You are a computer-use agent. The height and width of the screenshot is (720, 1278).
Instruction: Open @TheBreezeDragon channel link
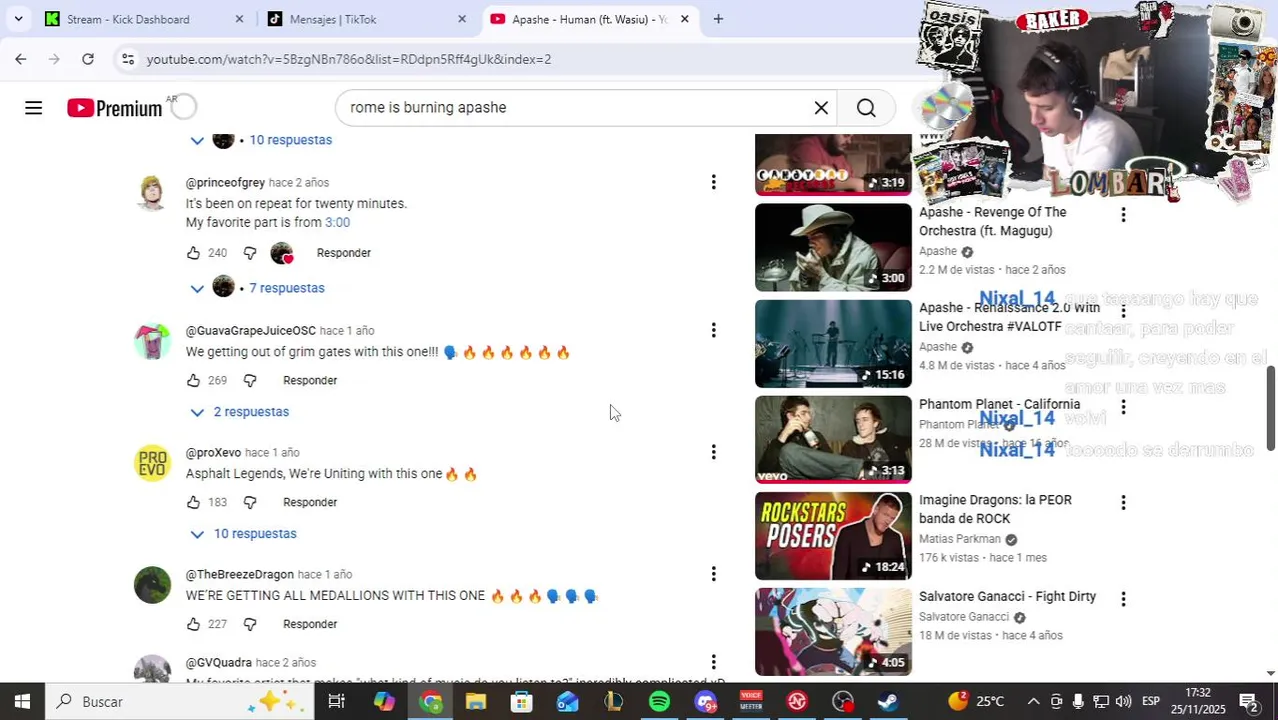click(x=240, y=575)
